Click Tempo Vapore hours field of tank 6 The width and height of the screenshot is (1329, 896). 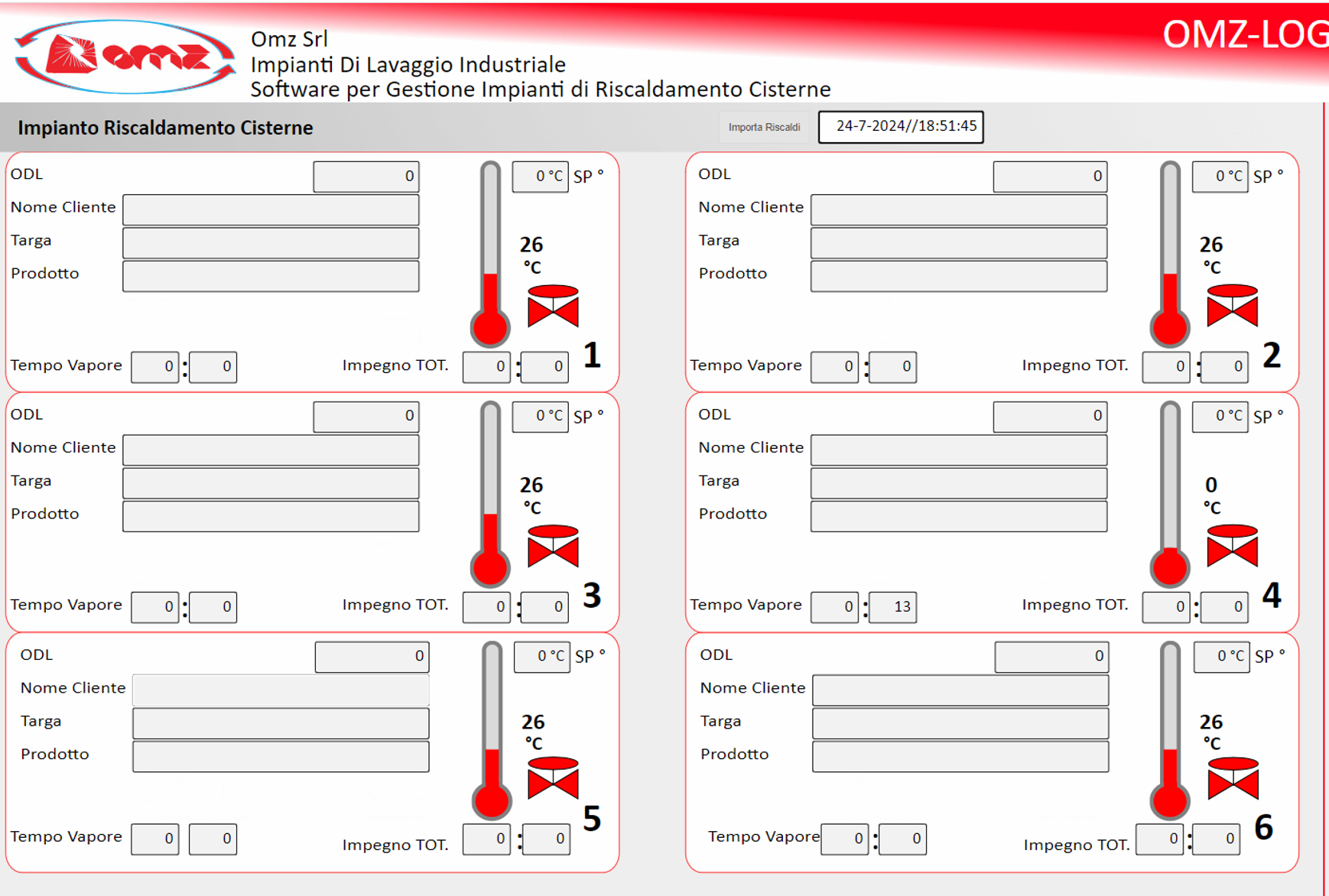click(844, 839)
